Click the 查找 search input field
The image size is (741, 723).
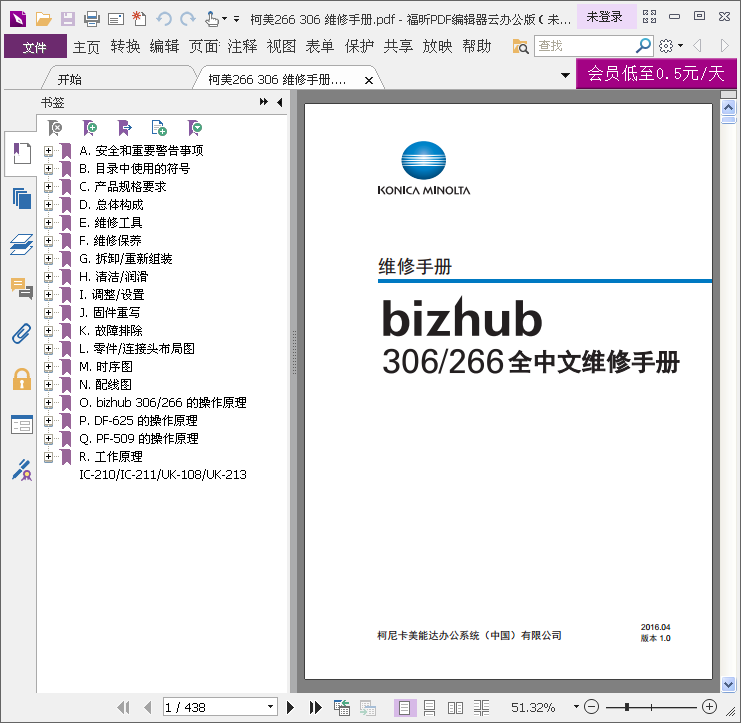point(585,46)
